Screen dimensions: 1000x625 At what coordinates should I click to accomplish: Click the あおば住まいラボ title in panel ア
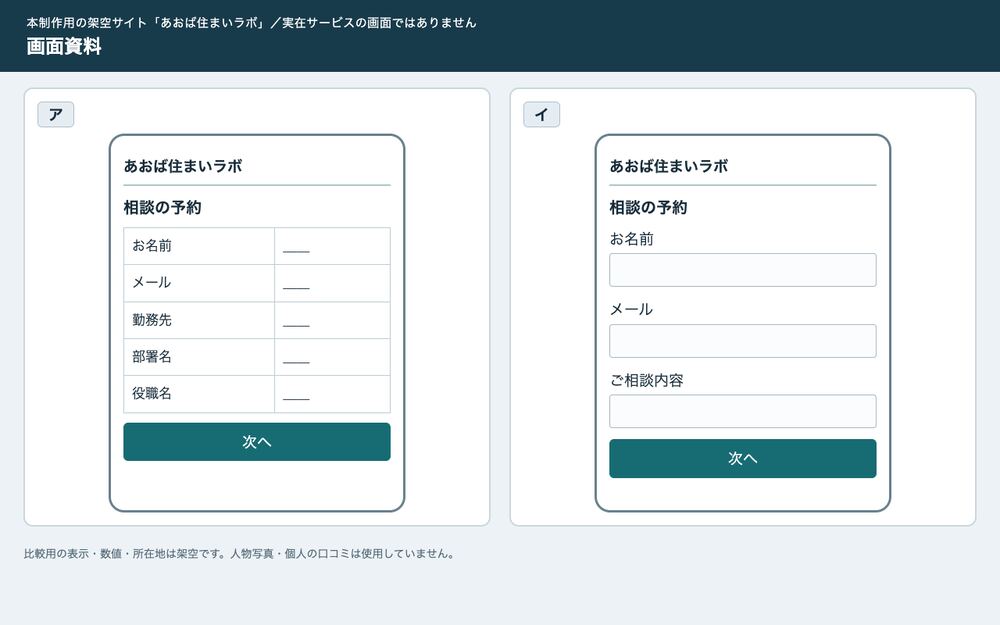coord(183,166)
